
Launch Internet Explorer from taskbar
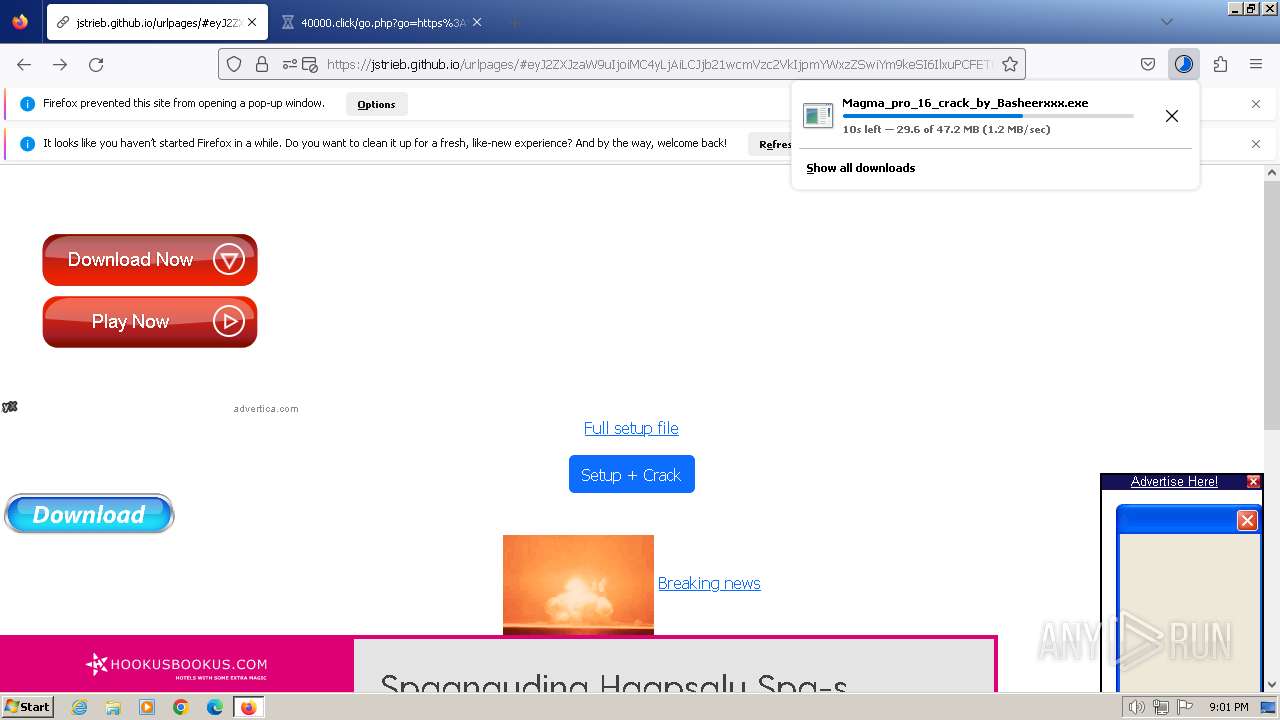pyautogui.click(x=79, y=707)
